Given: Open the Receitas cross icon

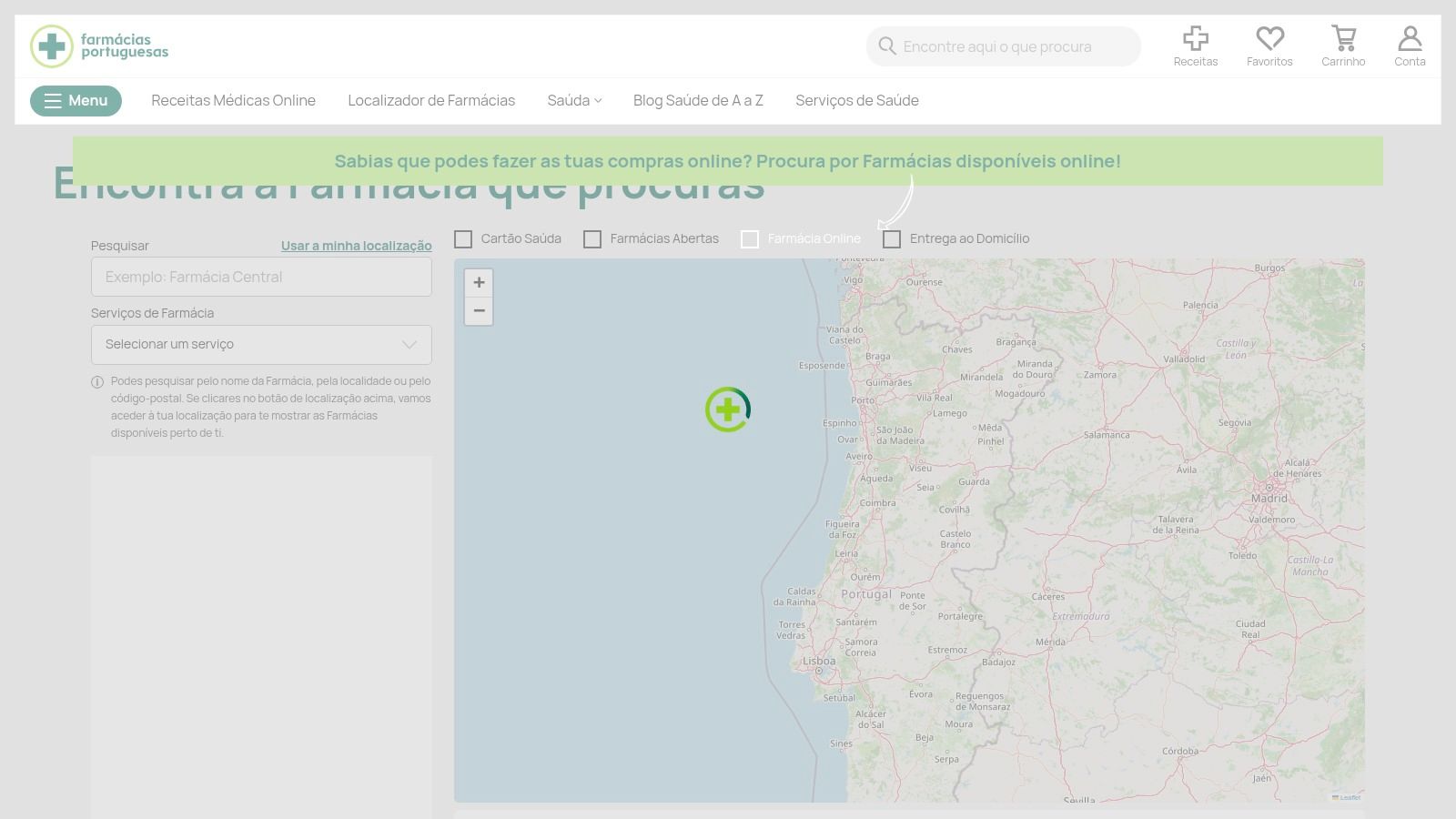Looking at the screenshot, I should (x=1195, y=38).
